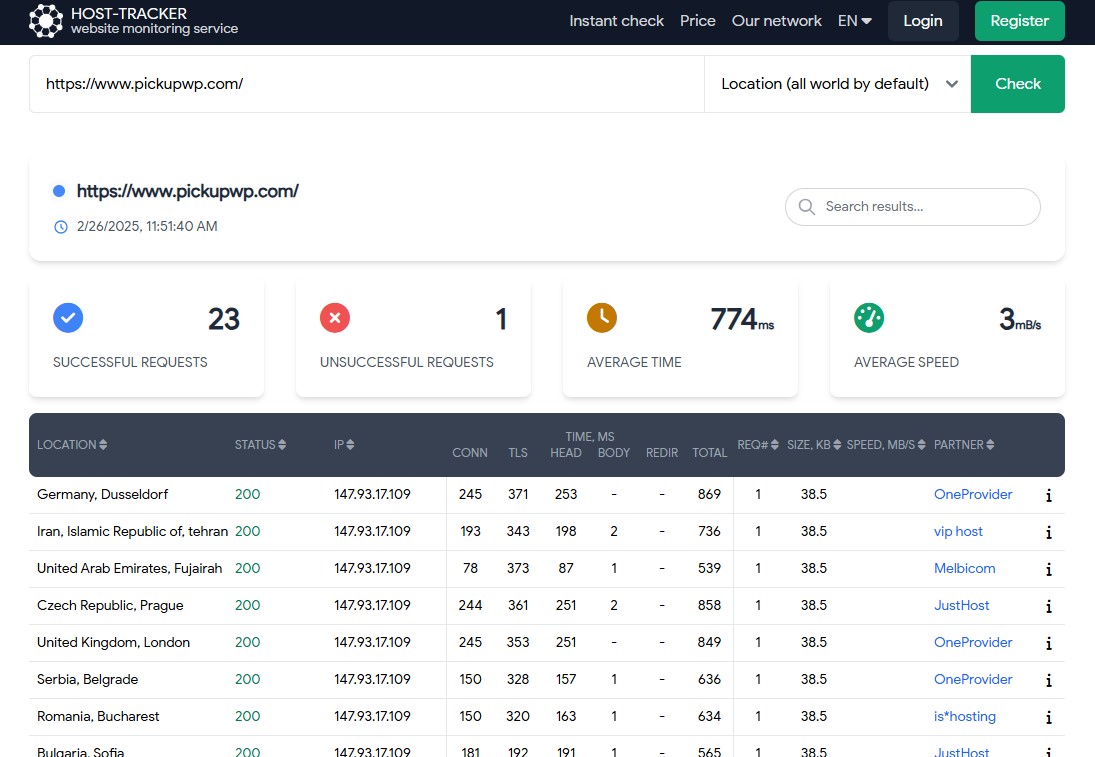The image size is (1095, 757).
Task: Select the Czech Republic, Prague cell
Action: (110, 605)
